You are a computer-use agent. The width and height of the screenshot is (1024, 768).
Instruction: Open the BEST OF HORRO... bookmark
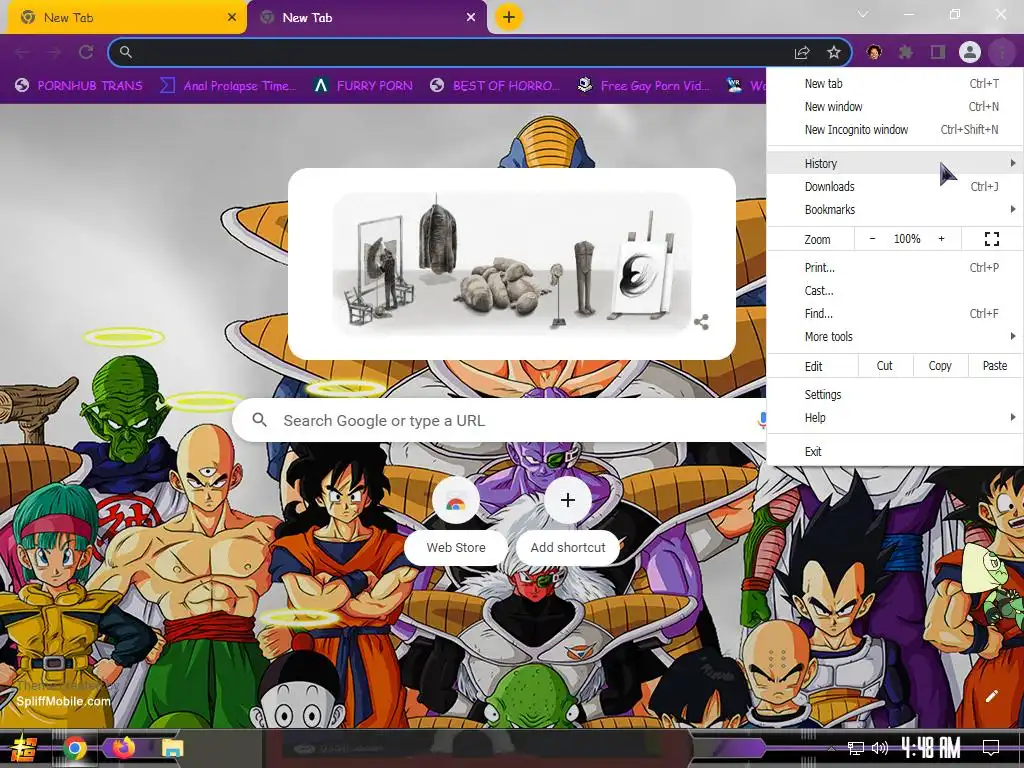coord(495,86)
